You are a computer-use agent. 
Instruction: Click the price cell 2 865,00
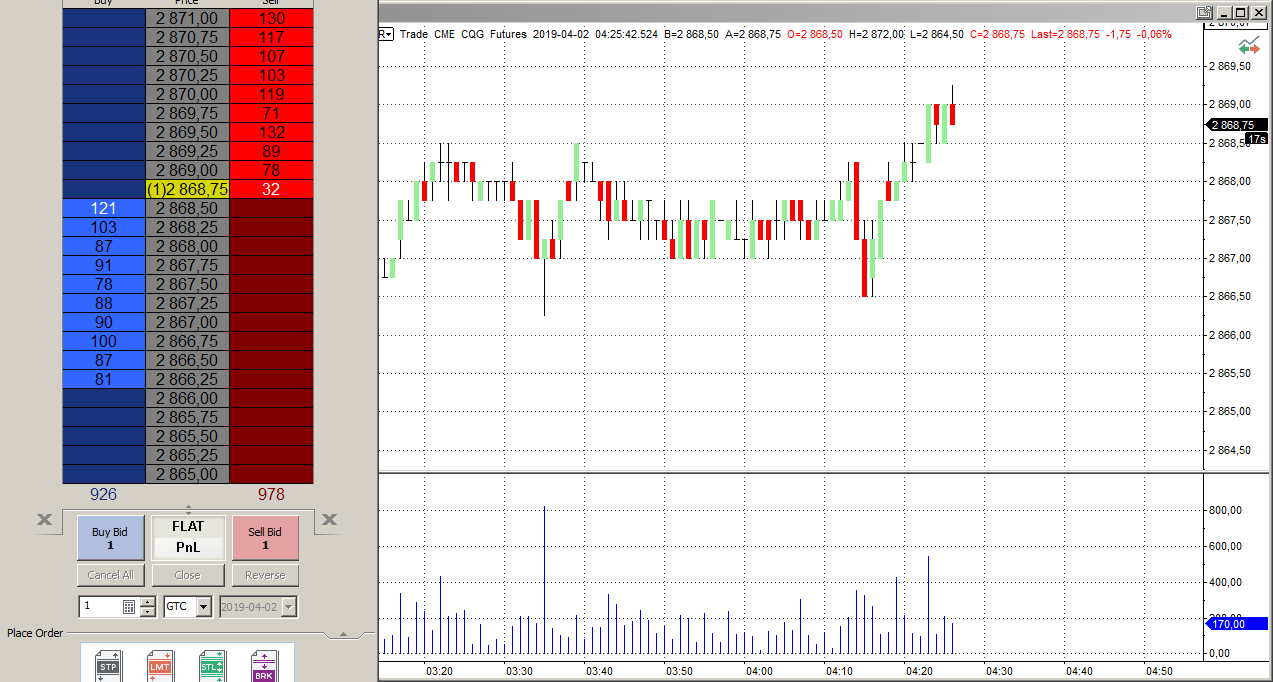pos(187,474)
